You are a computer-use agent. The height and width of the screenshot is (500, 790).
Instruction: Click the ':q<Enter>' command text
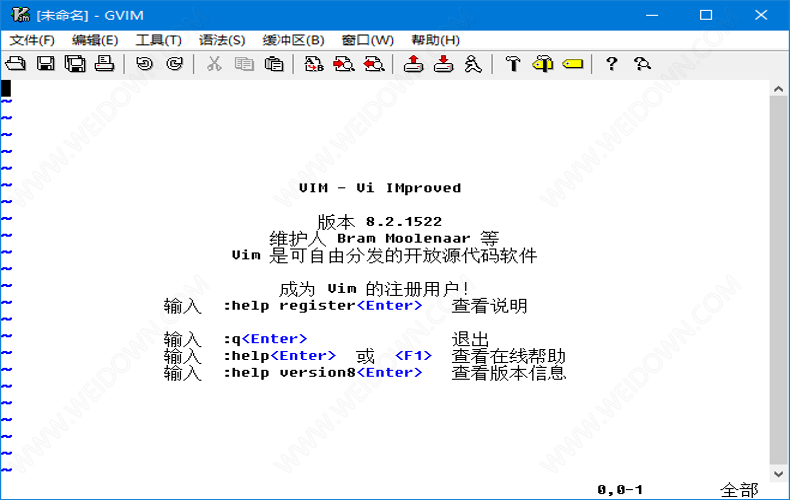(x=265, y=339)
